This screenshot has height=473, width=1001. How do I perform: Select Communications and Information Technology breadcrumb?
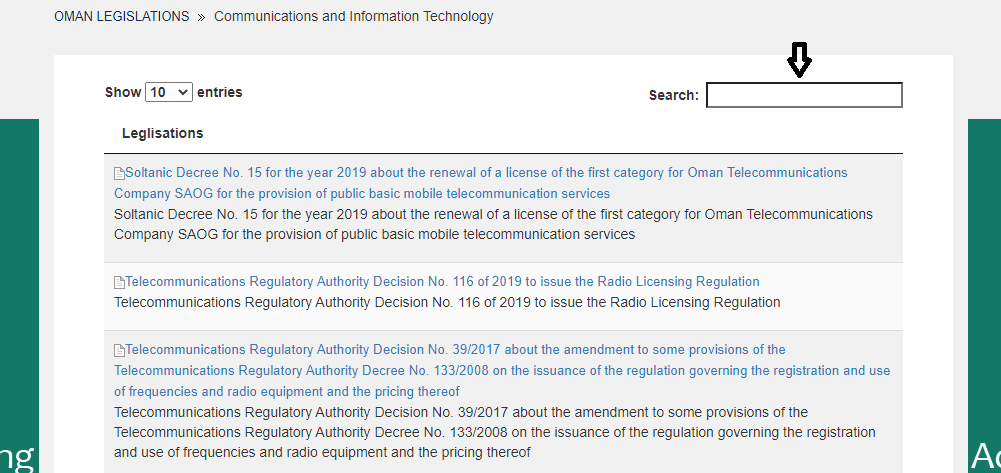[353, 17]
